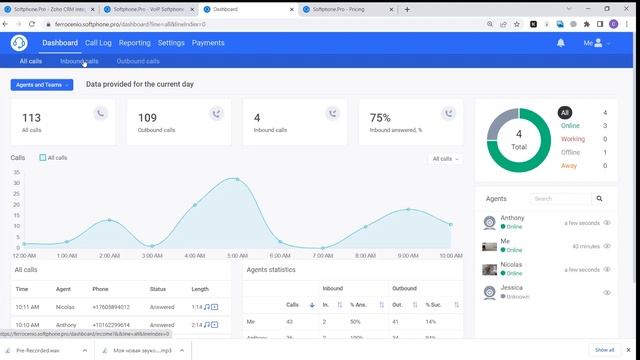
Task: Filter agents by Online status
Action: pyautogui.click(x=570, y=126)
